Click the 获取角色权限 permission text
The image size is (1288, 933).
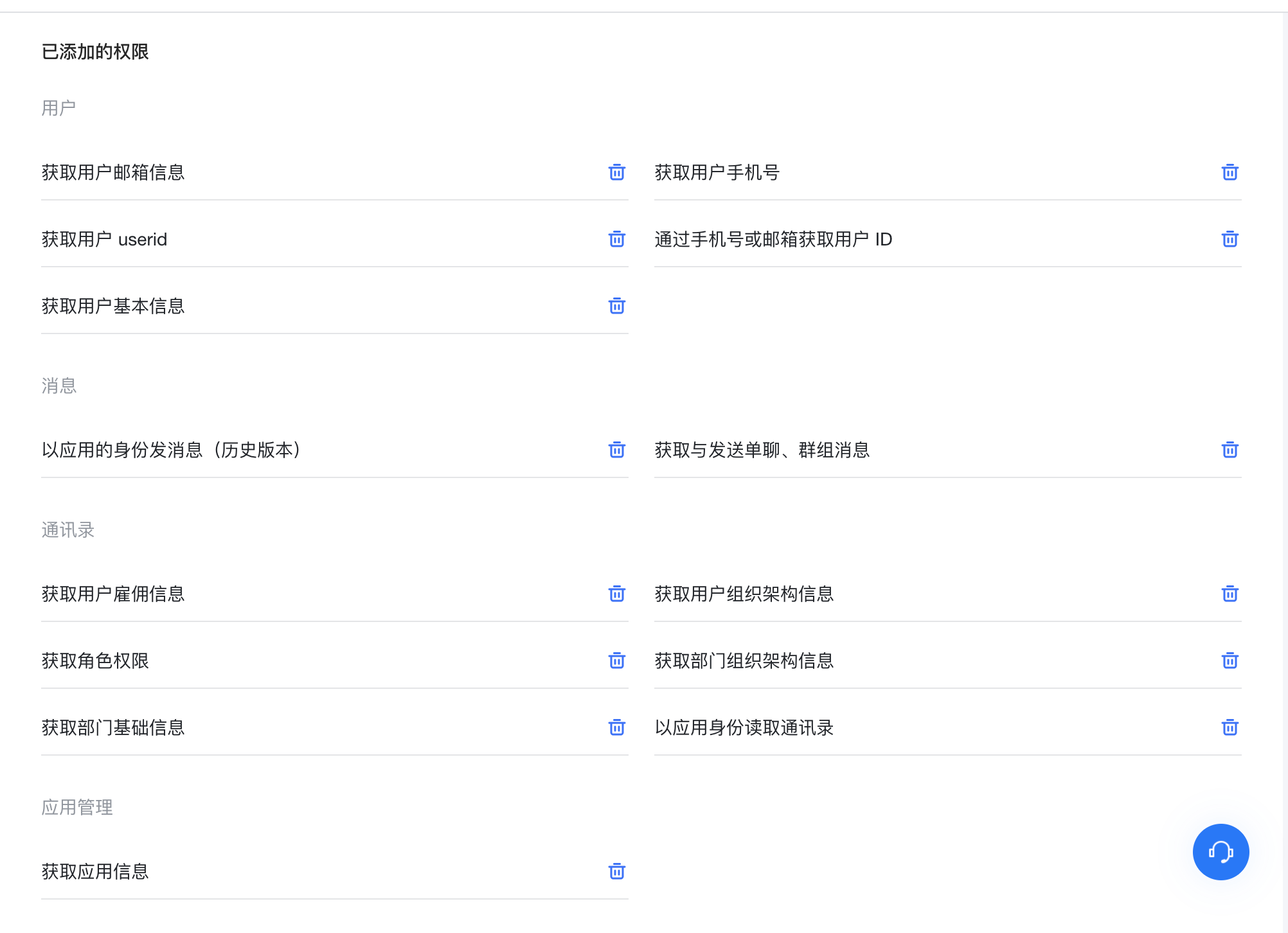[95, 661]
